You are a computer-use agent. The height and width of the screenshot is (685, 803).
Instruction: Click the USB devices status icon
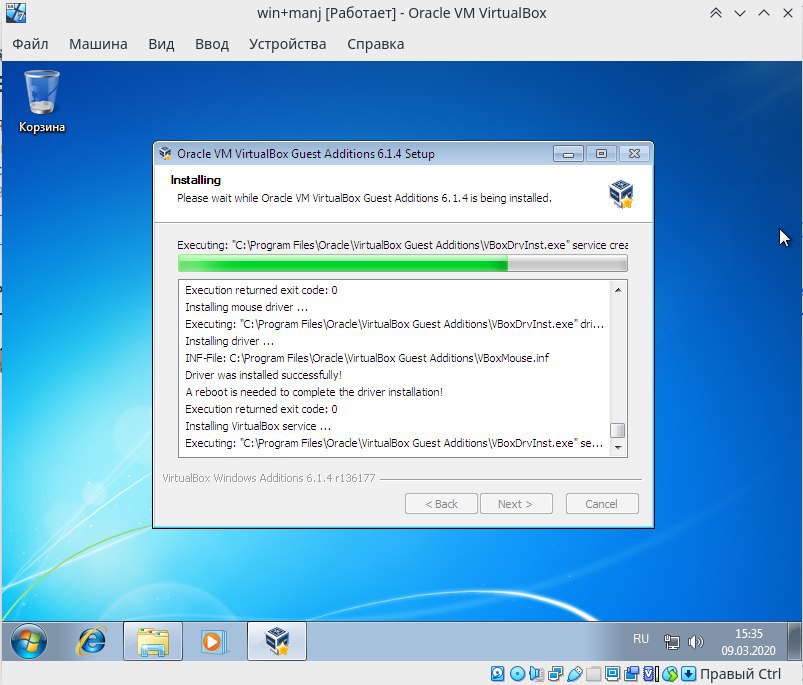[x=575, y=674]
